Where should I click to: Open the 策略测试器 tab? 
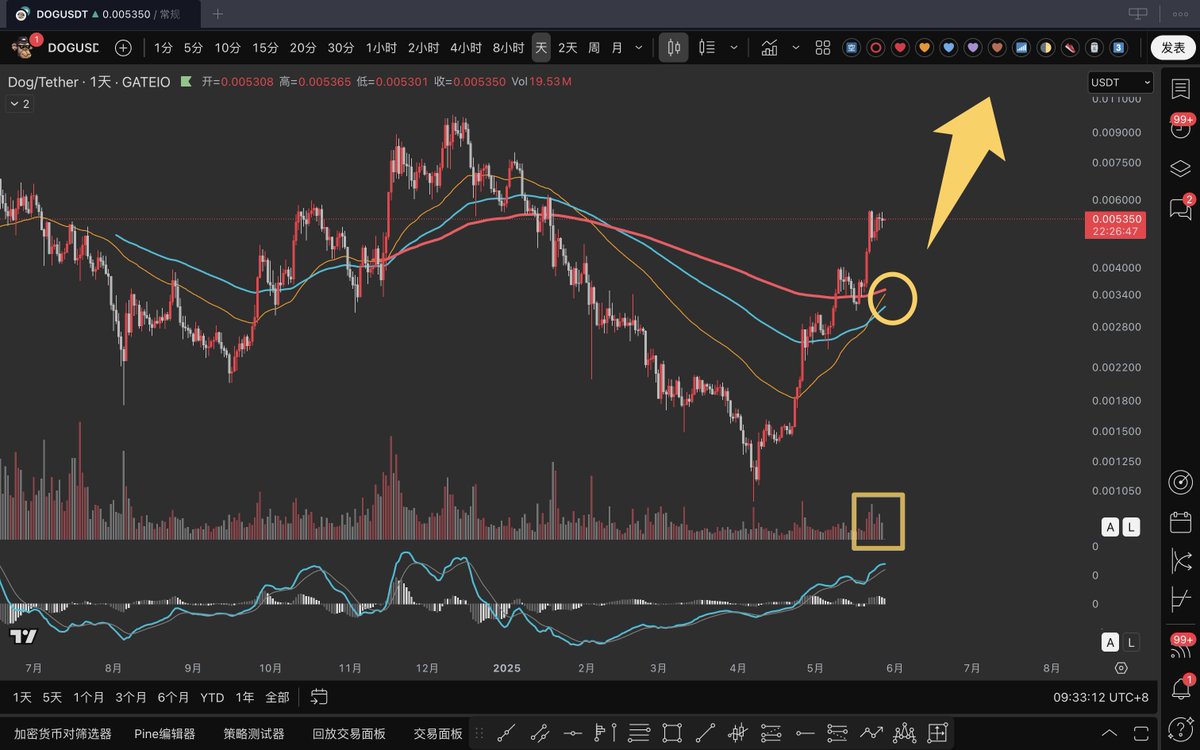click(x=254, y=733)
